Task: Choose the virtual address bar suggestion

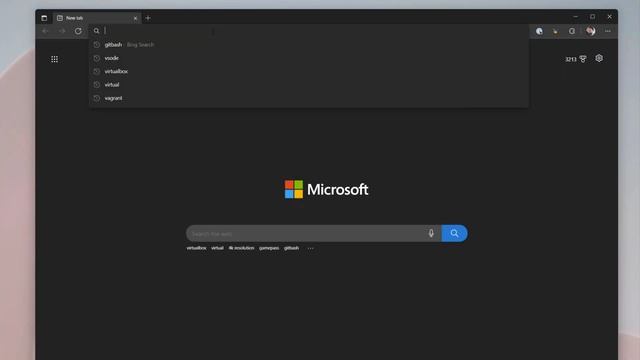Action: point(309,84)
